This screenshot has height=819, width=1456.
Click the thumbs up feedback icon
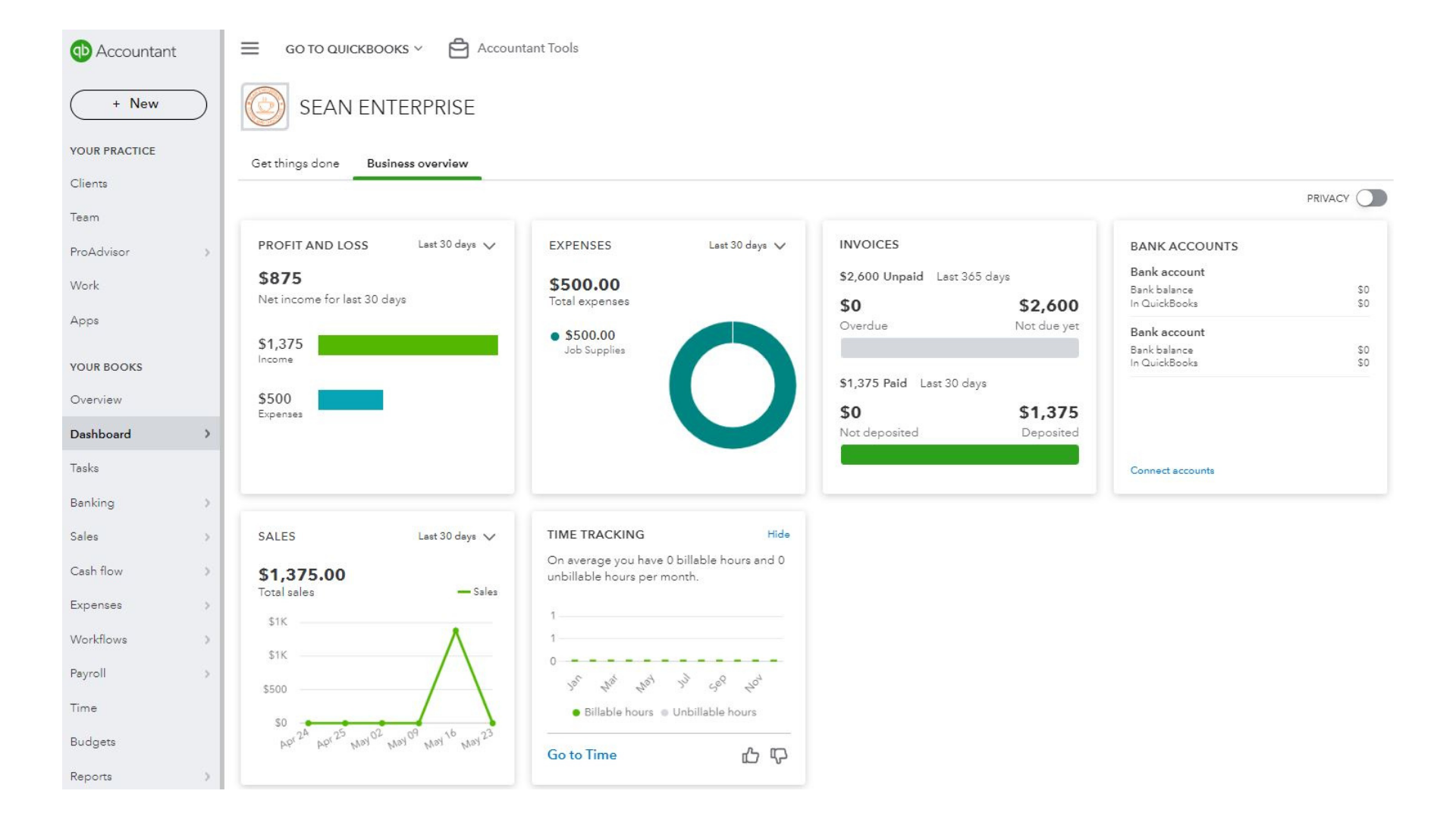pos(750,755)
